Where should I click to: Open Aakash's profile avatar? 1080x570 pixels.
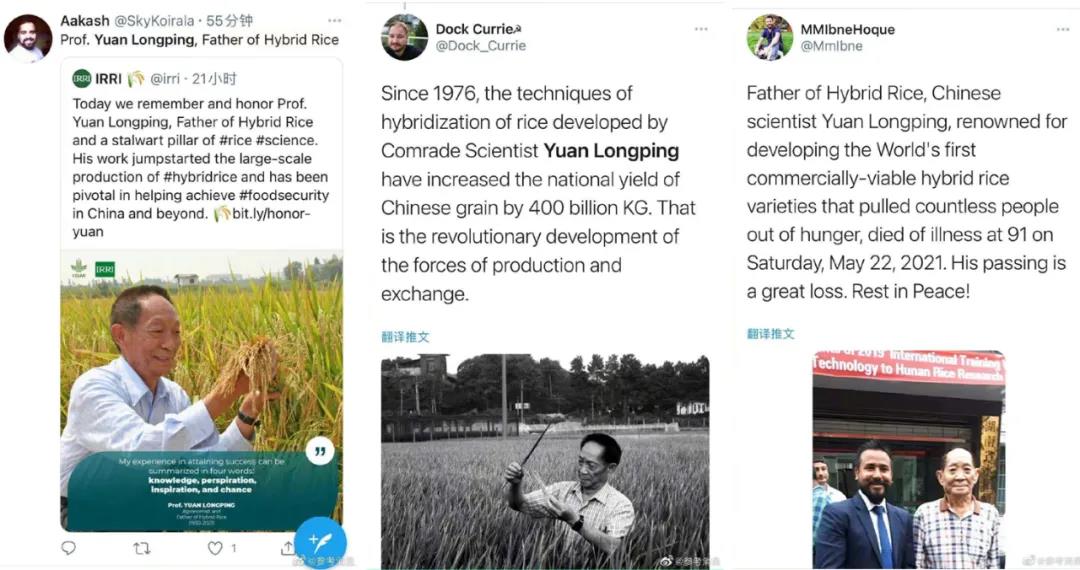pyautogui.click(x=28, y=38)
